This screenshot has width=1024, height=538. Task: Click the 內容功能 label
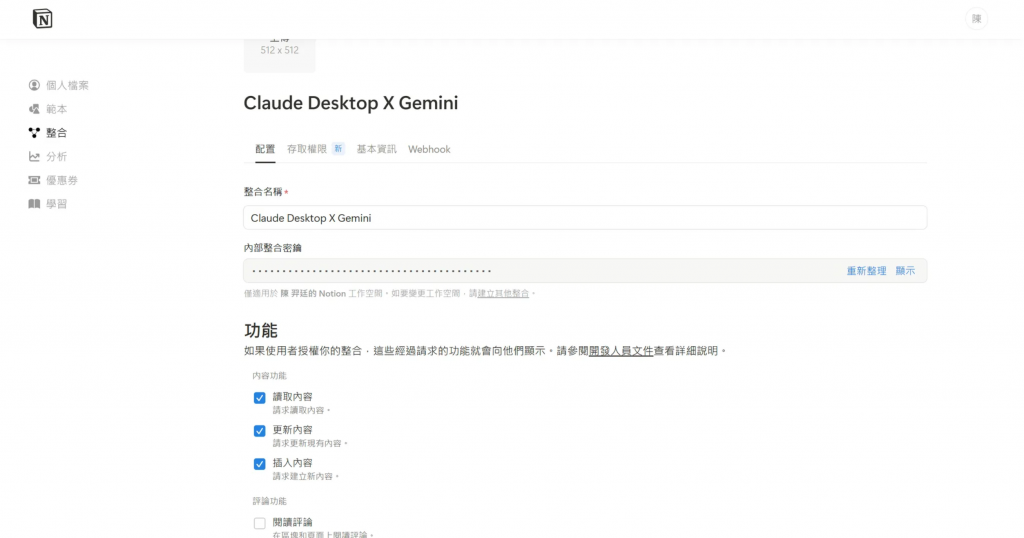pyautogui.click(x=270, y=376)
